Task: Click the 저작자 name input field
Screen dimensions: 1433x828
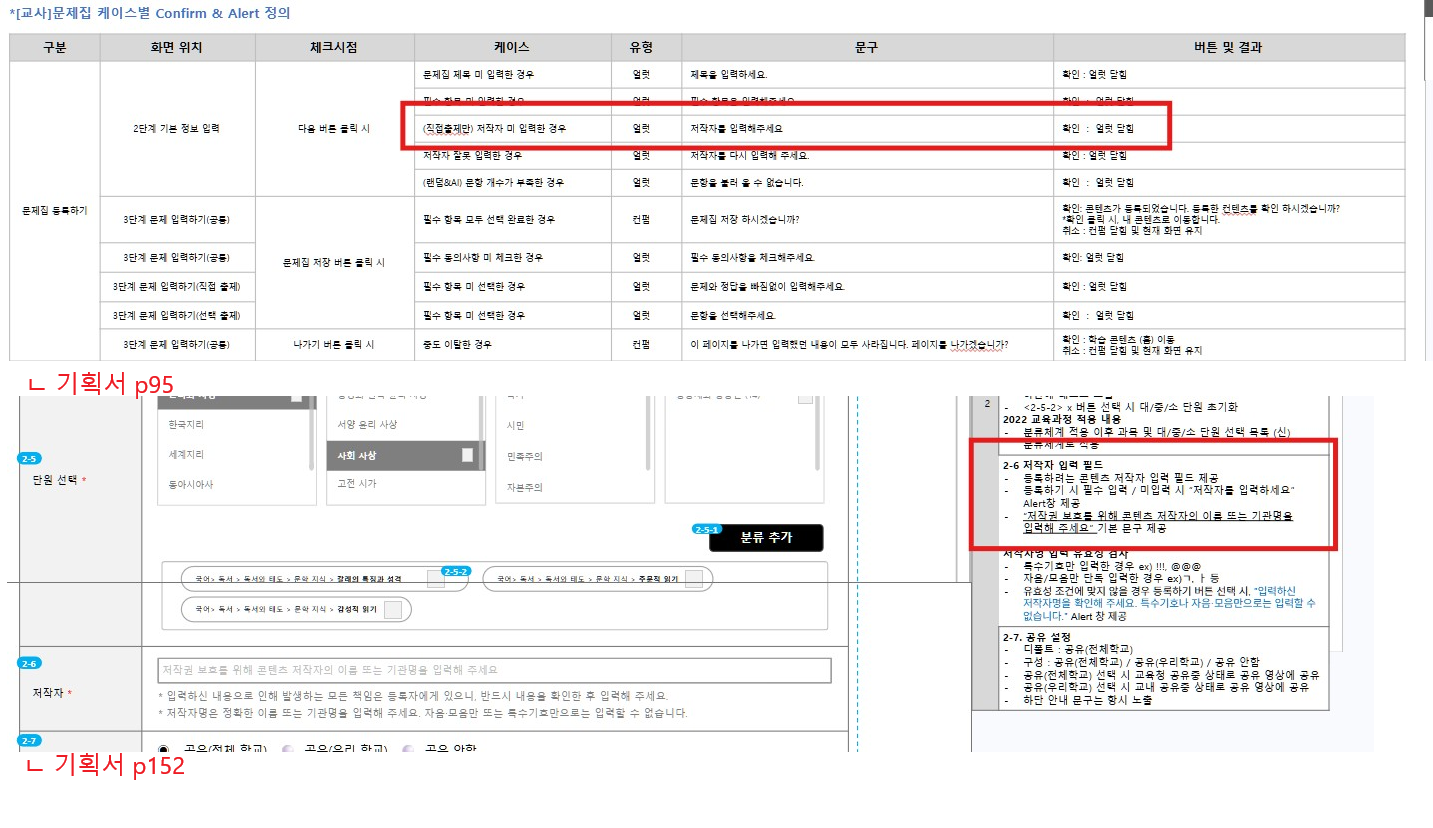Action: tap(494, 670)
